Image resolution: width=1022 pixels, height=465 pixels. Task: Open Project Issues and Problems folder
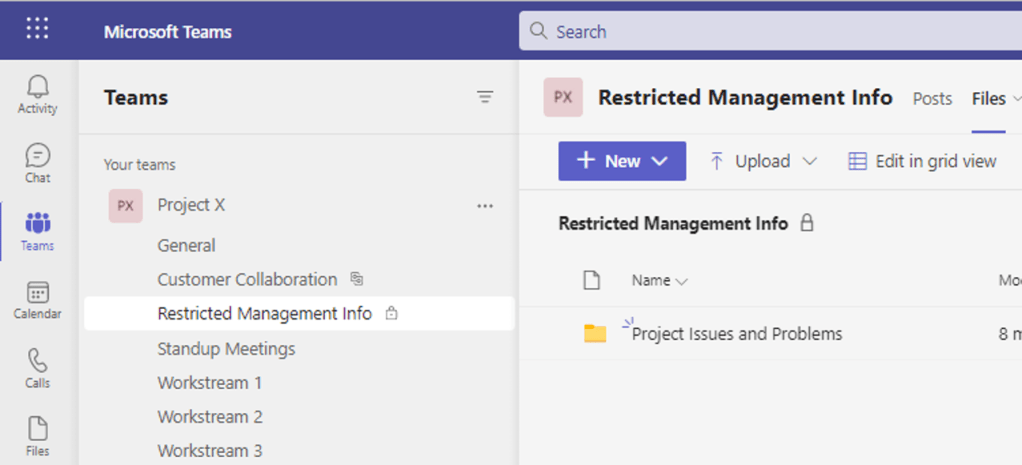(x=737, y=334)
